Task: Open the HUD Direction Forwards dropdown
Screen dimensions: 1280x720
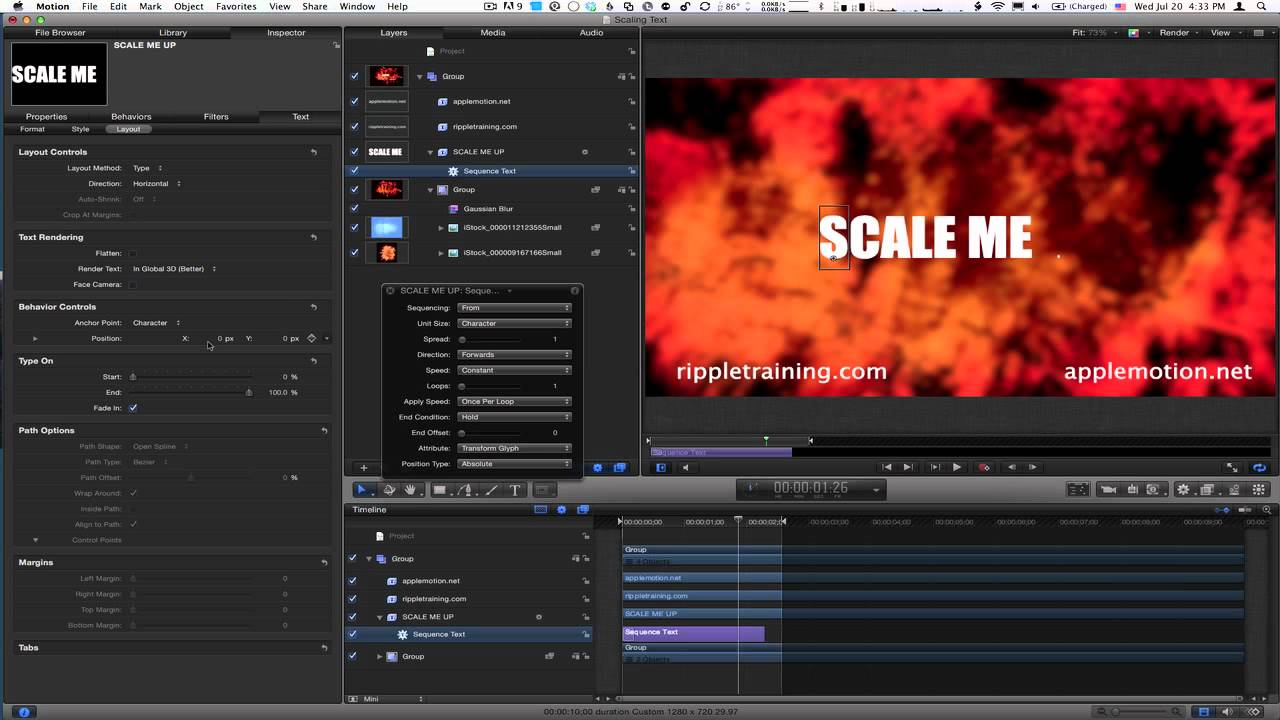Action: click(x=514, y=354)
